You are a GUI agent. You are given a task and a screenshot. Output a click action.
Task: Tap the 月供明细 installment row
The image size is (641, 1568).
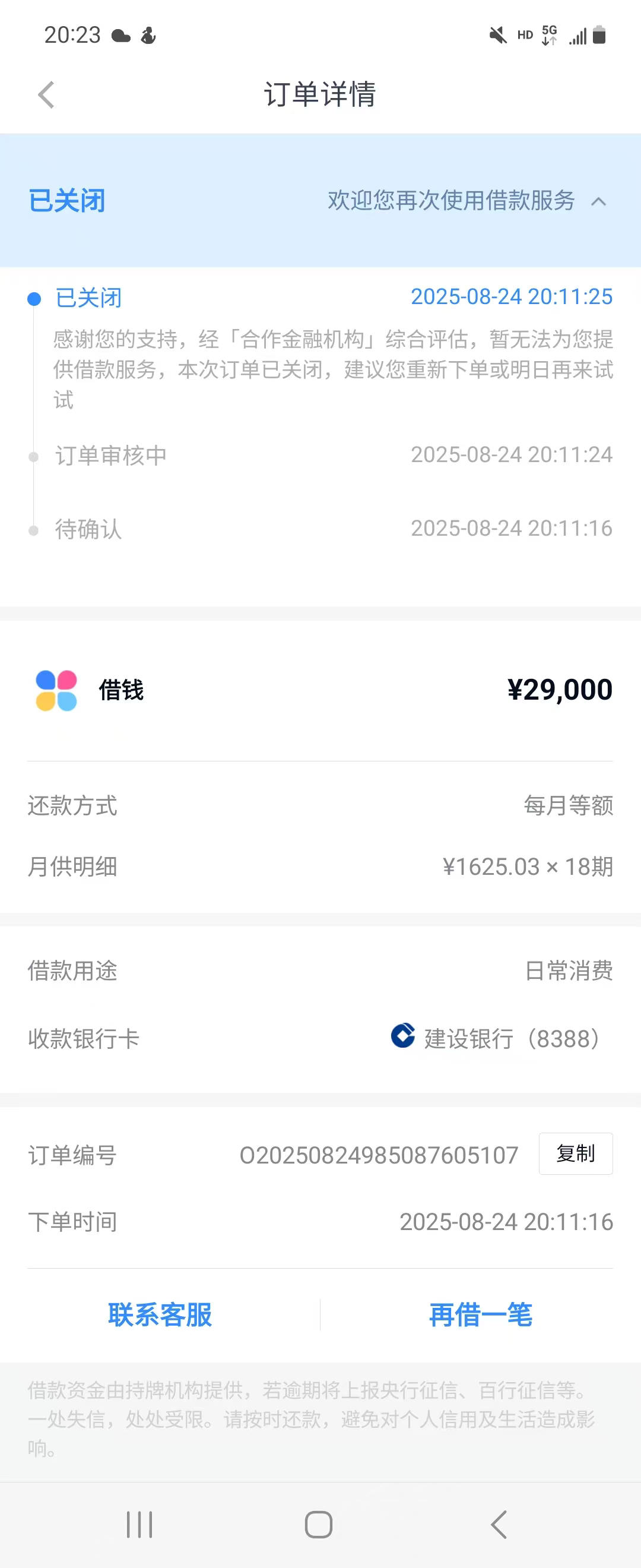(320, 866)
